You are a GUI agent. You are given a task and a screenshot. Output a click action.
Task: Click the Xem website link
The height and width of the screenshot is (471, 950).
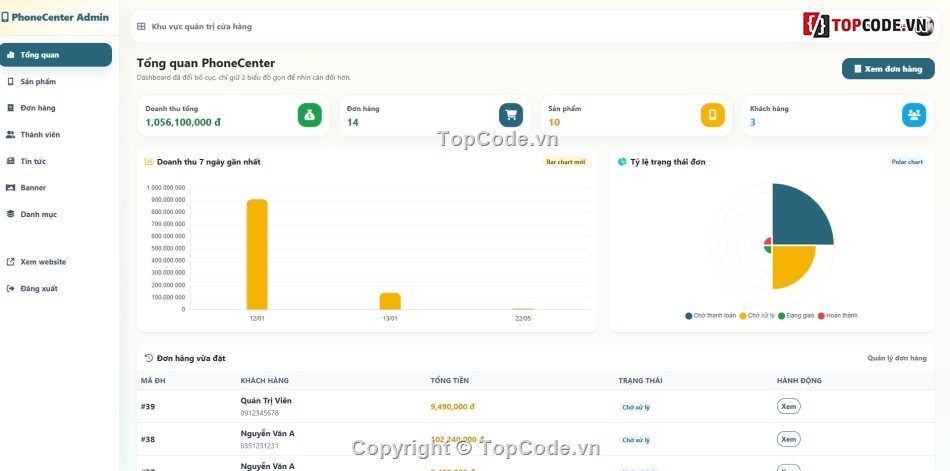click(56, 262)
